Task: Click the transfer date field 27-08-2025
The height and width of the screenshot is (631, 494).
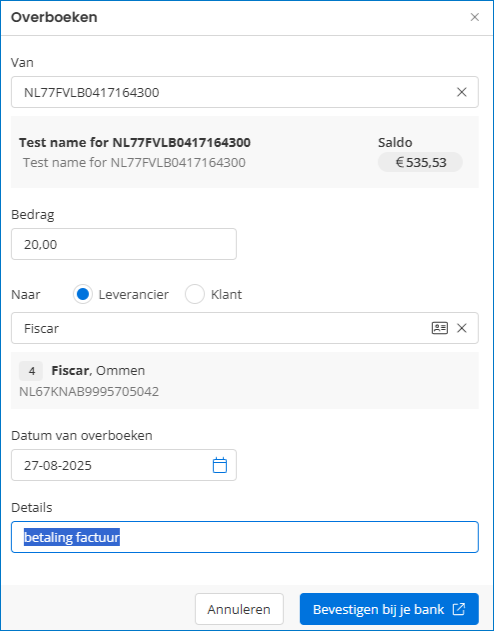Action: pyautogui.click(x=124, y=465)
